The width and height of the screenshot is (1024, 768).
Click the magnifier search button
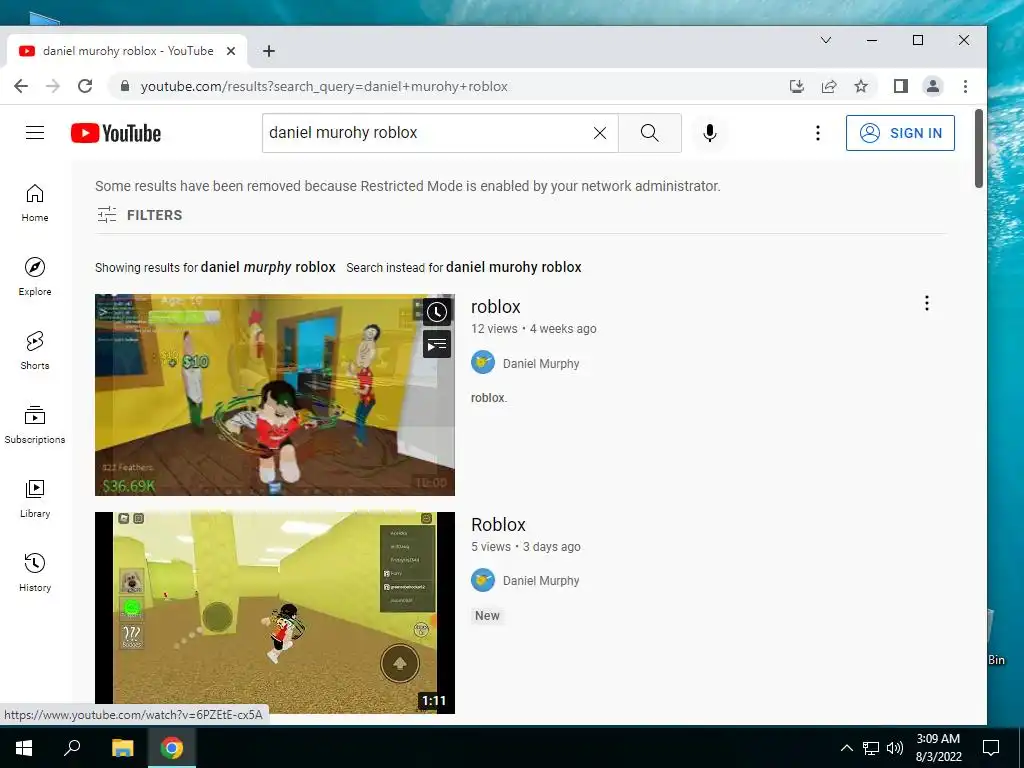[650, 133]
